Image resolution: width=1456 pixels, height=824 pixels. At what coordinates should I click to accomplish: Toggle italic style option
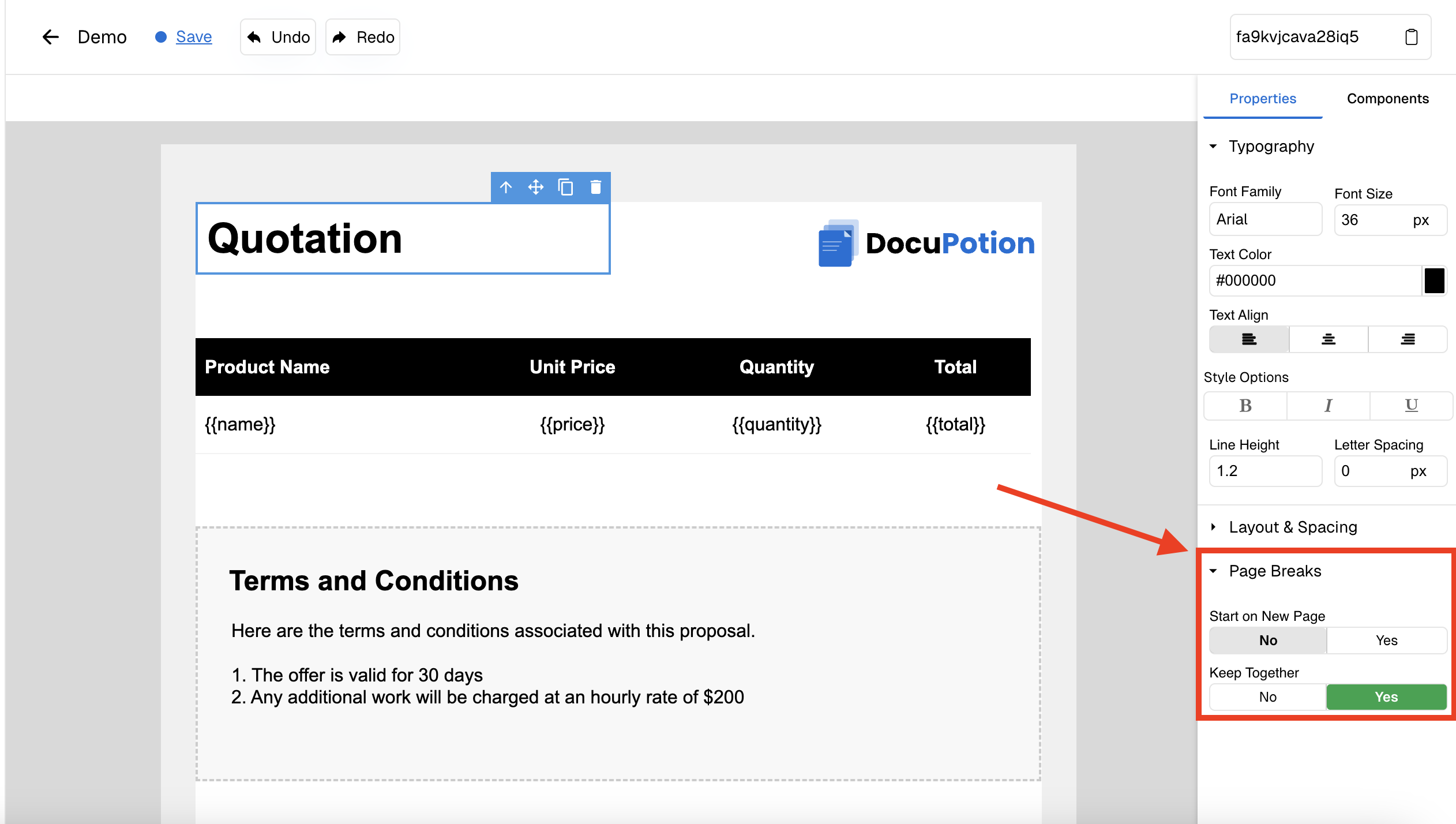tap(1328, 406)
